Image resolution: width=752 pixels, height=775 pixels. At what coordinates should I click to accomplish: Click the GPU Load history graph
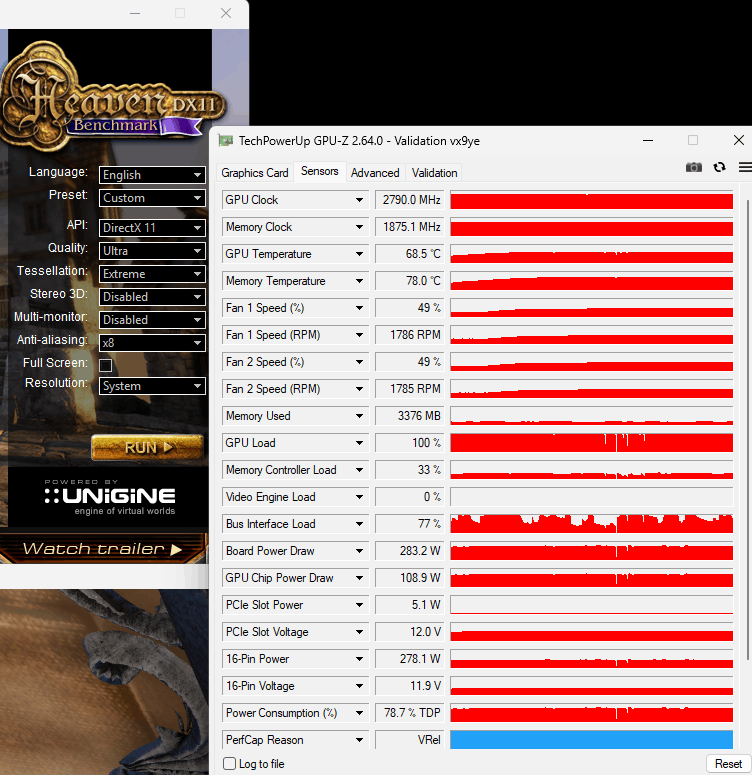coord(591,443)
